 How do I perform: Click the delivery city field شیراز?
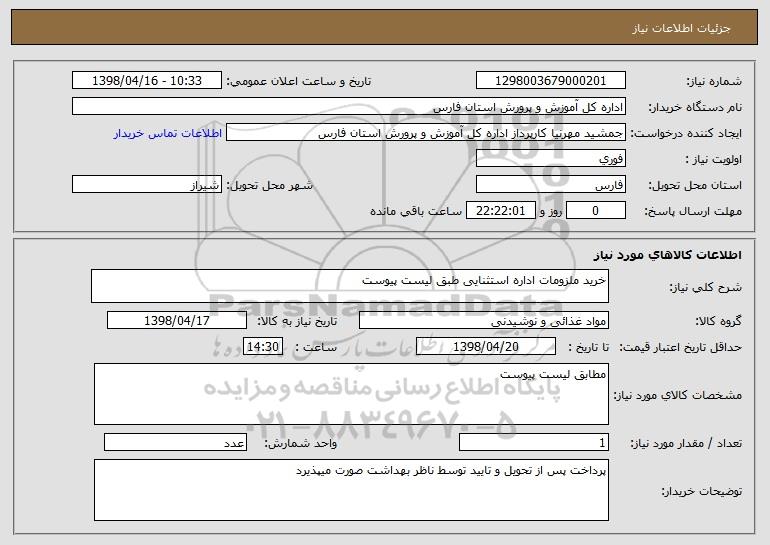[147, 185]
